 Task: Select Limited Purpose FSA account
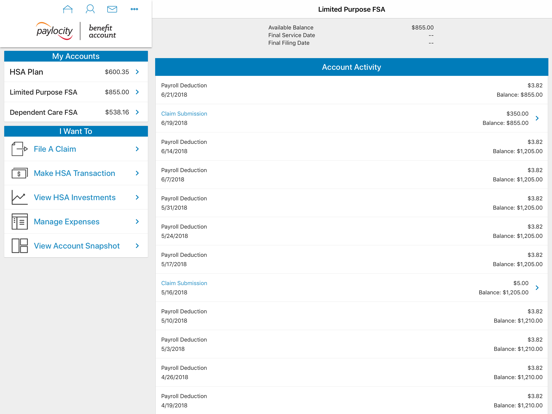76,92
